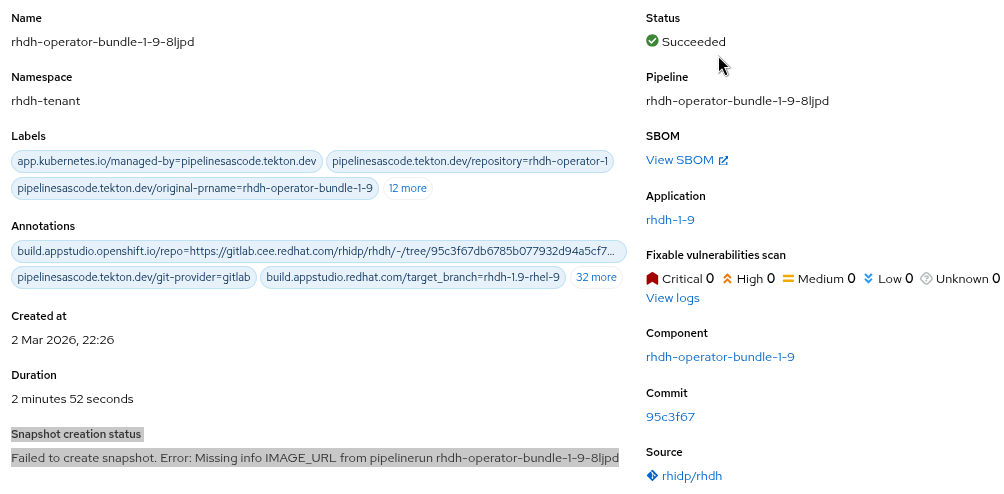Screen dimensions: 1004x494
Task: Click the blue Low severity icon
Action: click(868, 279)
